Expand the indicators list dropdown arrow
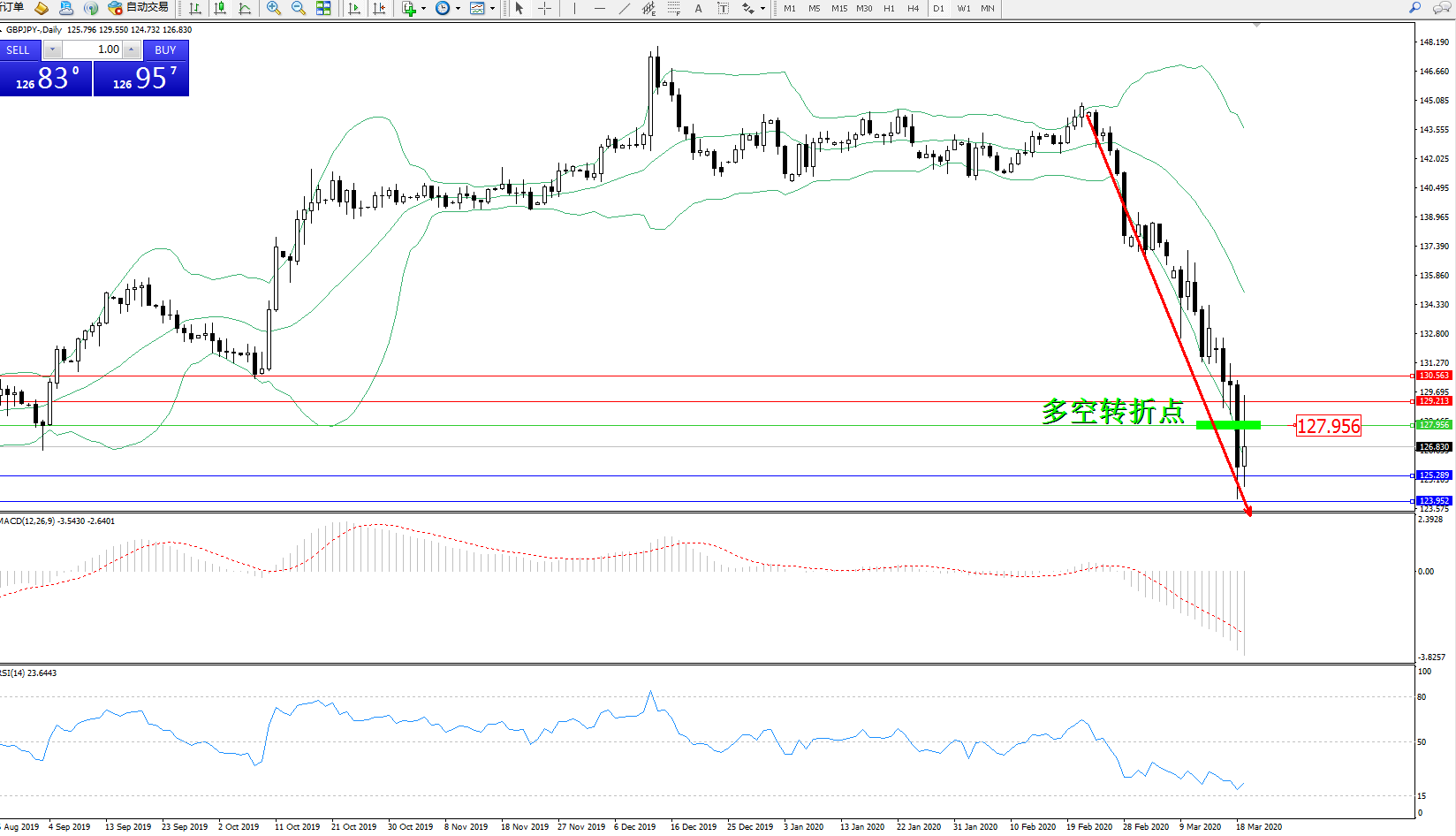The image size is (1456, 836). (x=424, y=9)
